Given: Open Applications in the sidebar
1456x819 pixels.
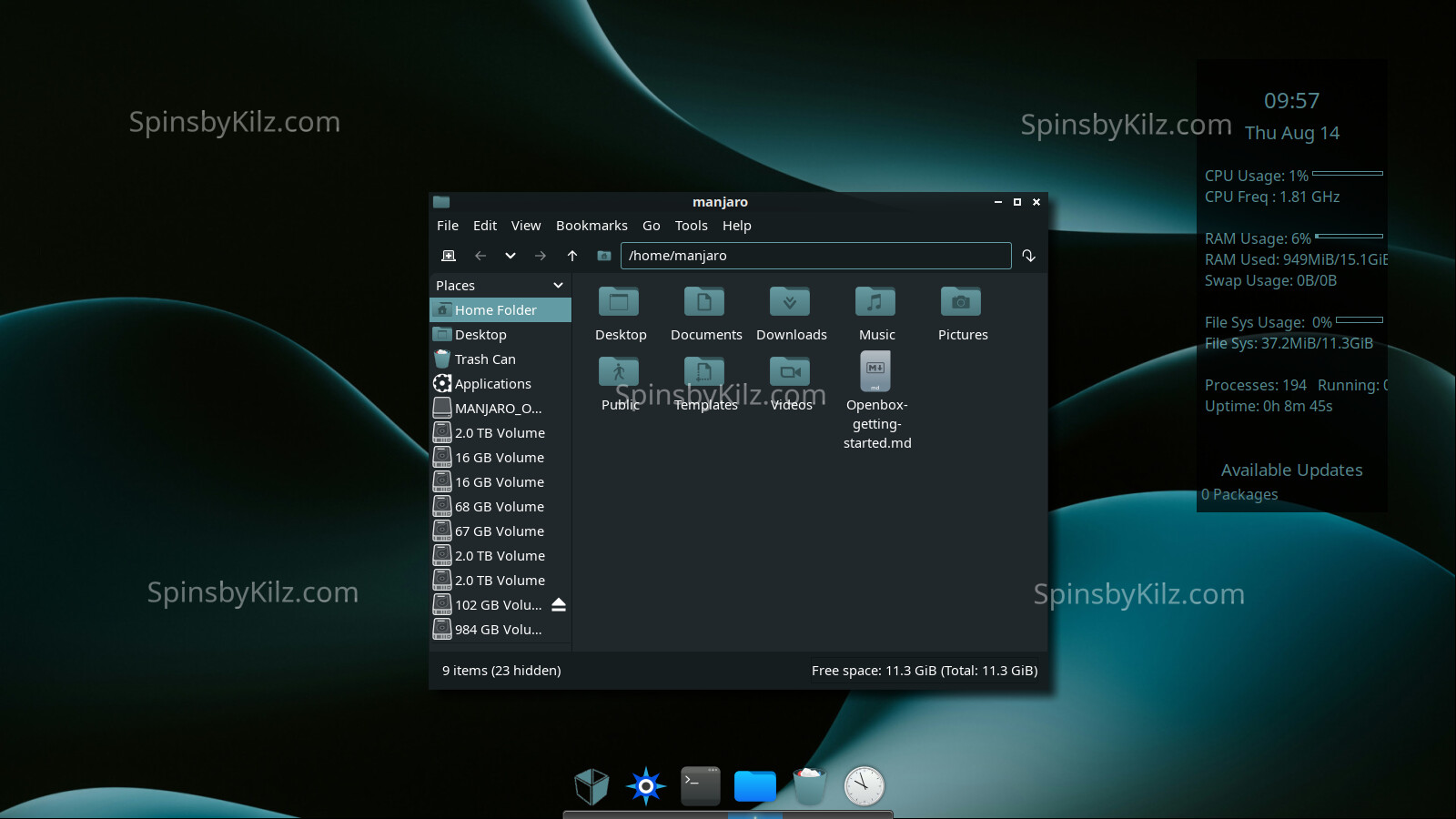Looking at the screenshot, I should [500, 384].
